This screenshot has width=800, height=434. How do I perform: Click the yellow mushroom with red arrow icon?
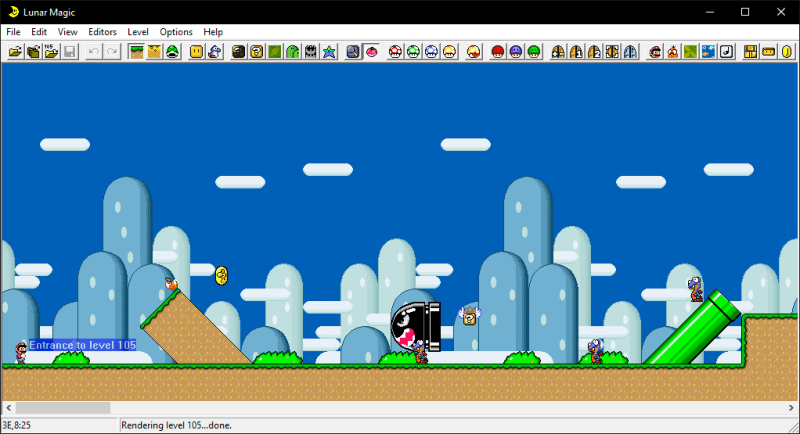(x=474, y=52)
